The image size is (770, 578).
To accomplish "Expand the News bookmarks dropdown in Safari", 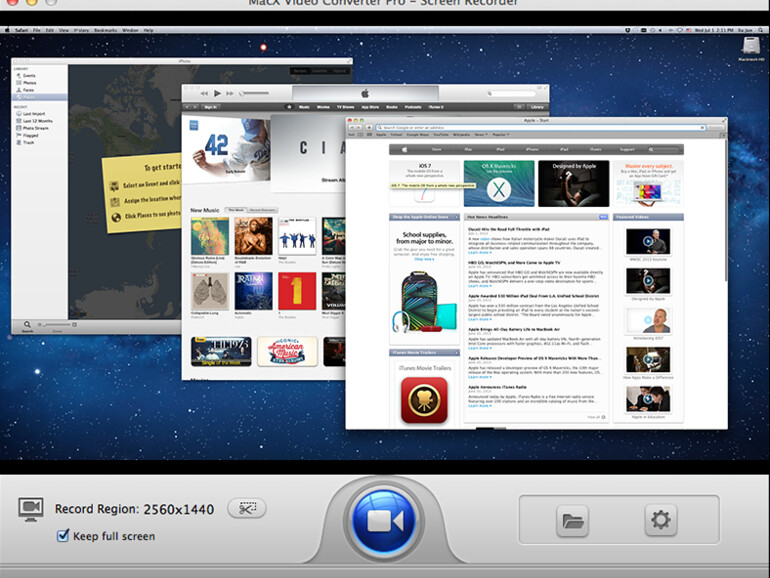I will (x=481, y=134).
